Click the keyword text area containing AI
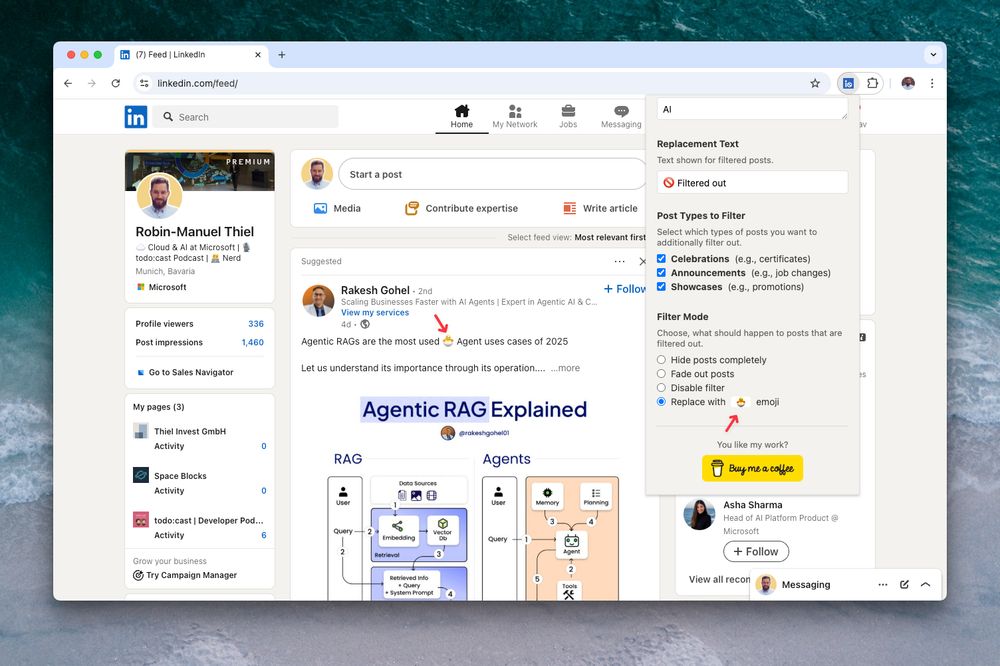Viewport: 1000px width, 666px height. [752, 108]
